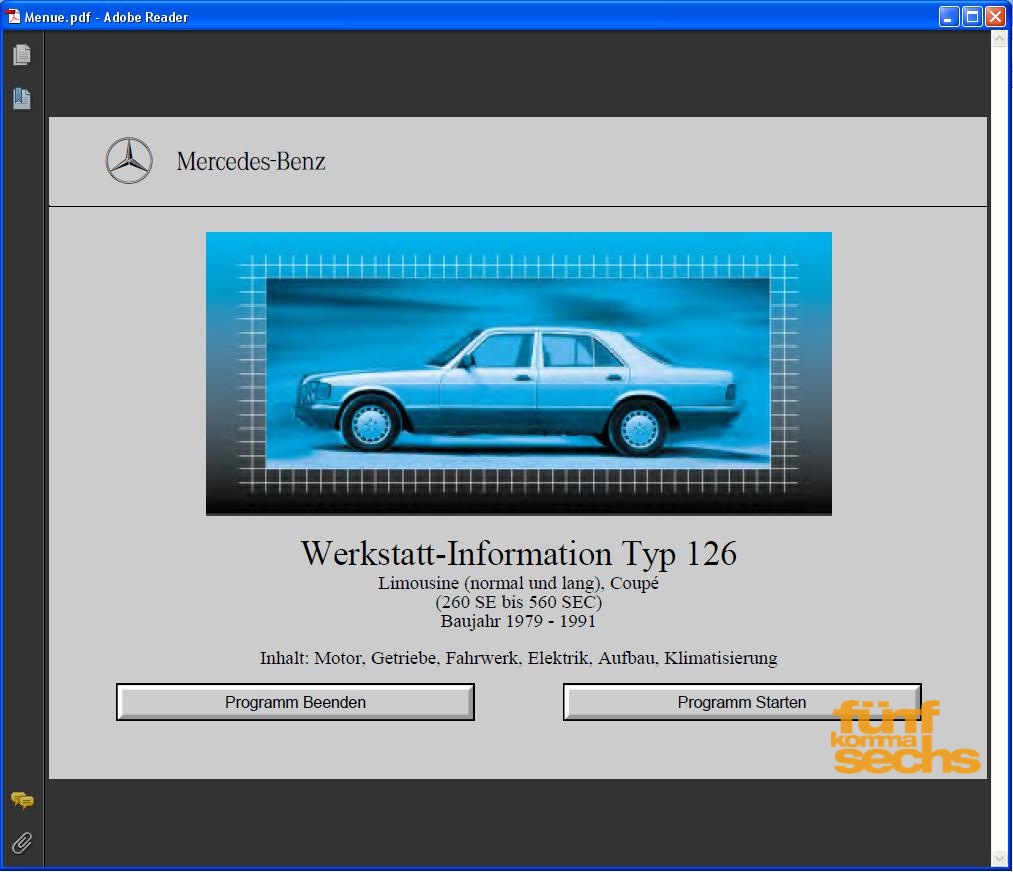Open the Attachments paperclip panel
Image resolution: width=1013 pixels, height=872 pixels.
pyautogui.click(x=22, y=843)
